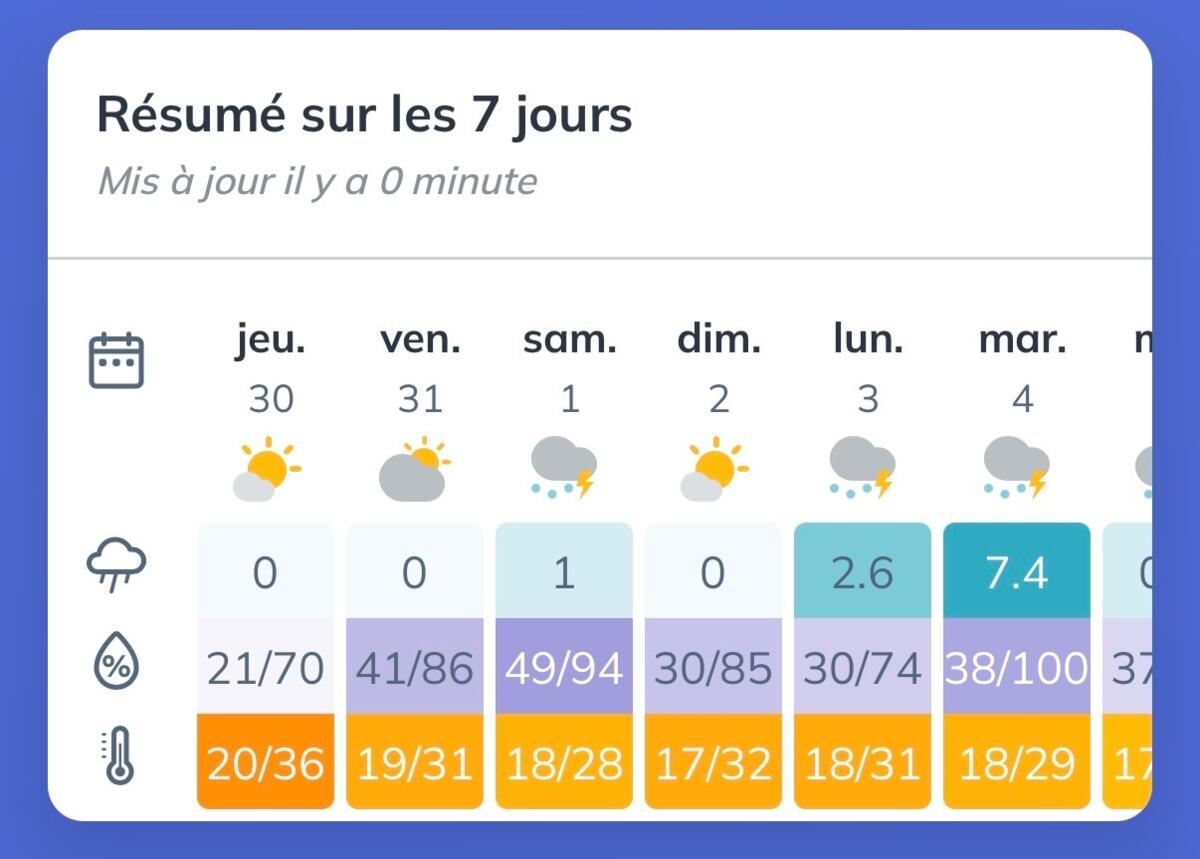Click the Résumé sur les 7 jours title

click(364, 116)
